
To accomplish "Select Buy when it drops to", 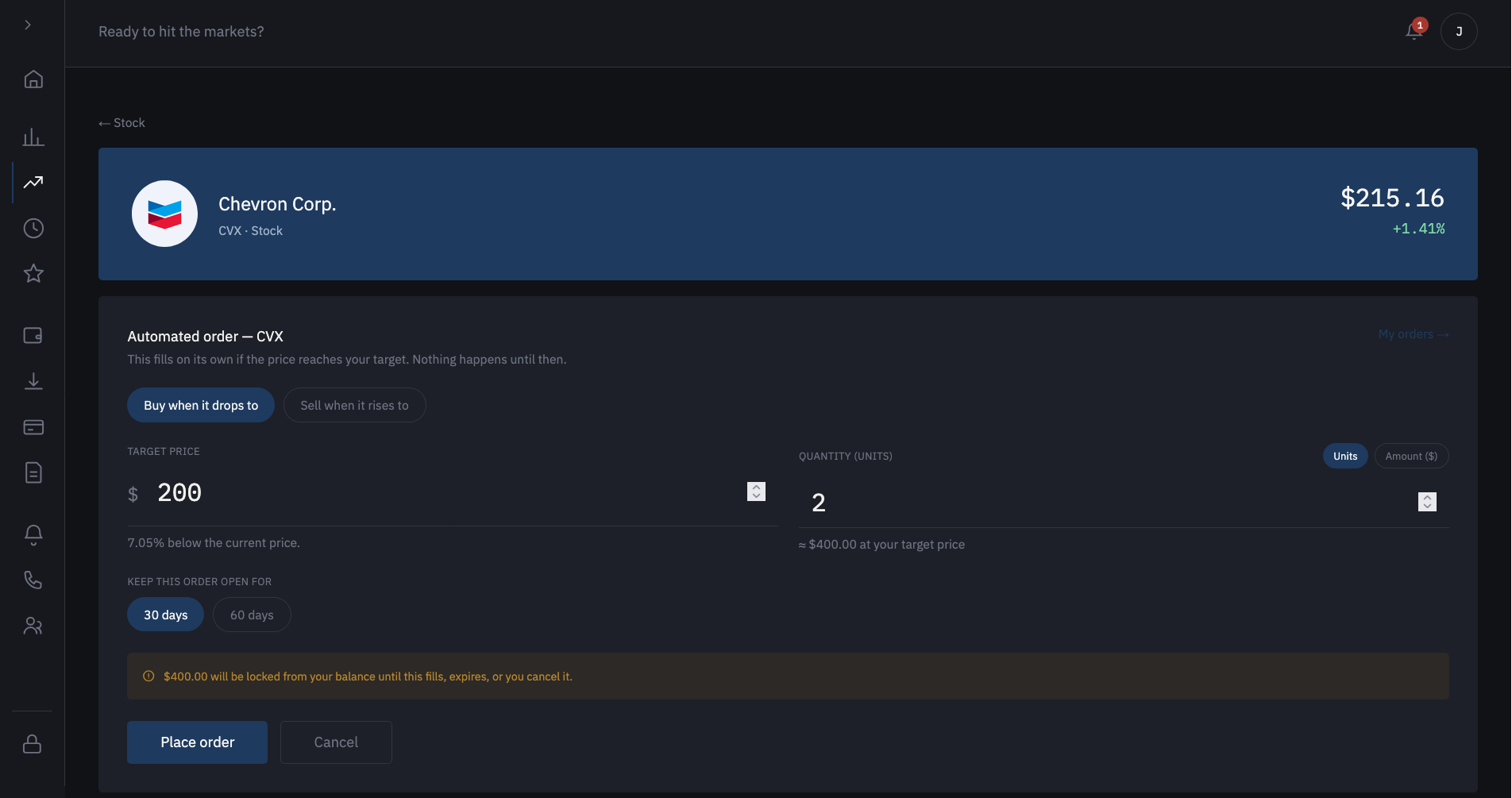I will (x=201, y=405).
